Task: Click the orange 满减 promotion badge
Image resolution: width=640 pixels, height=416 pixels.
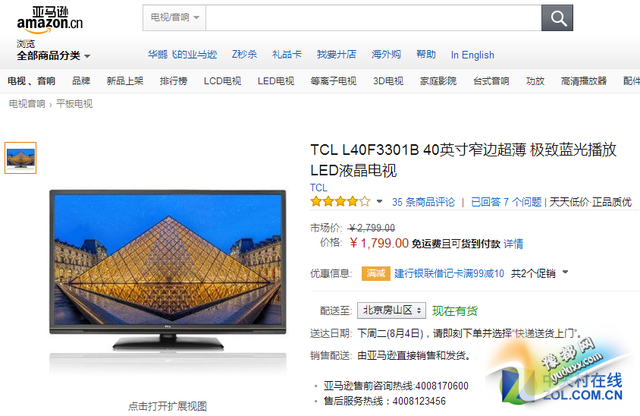Action: [x=376, y=273]
